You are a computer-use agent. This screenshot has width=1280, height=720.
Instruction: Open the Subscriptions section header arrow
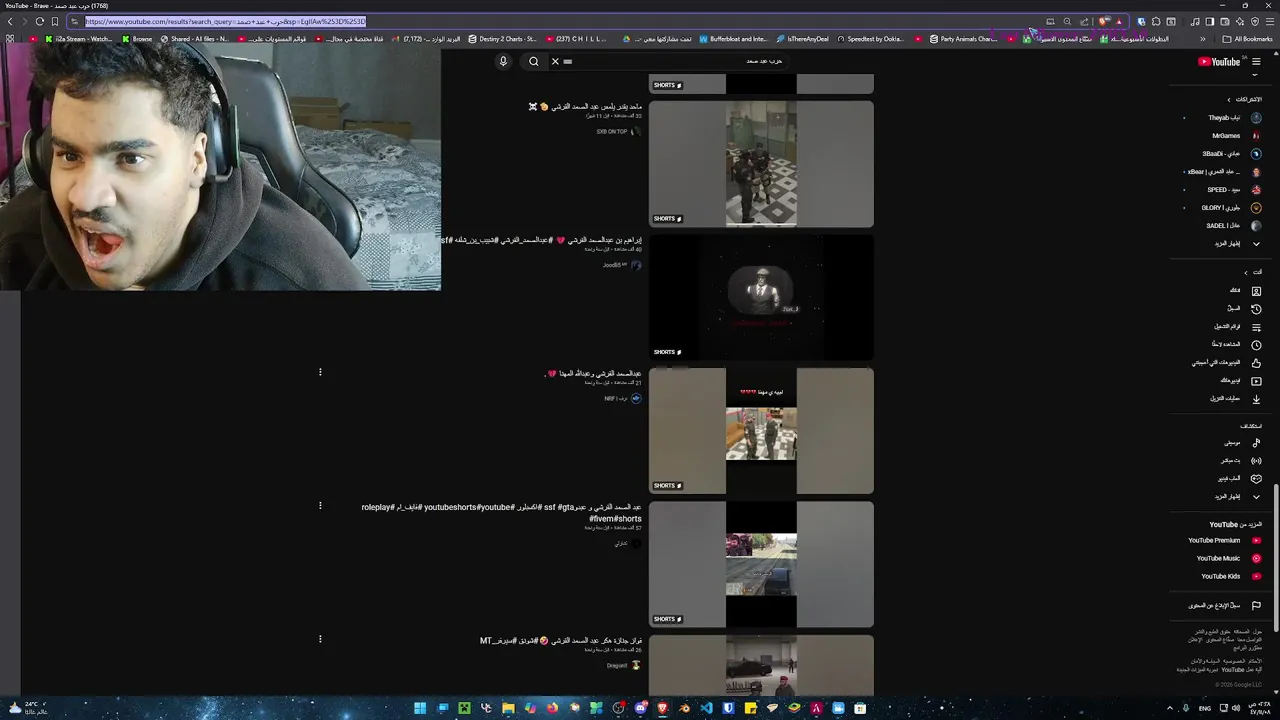pyautogui.click(x=1229, y=100)
